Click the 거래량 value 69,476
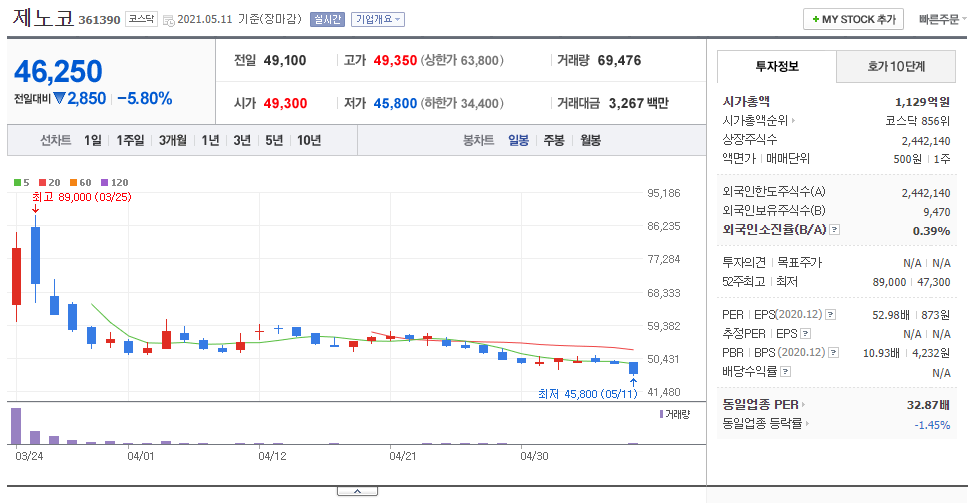Image resolution: width=974 pixels, height=503 pixels. [x=619, y=61]
